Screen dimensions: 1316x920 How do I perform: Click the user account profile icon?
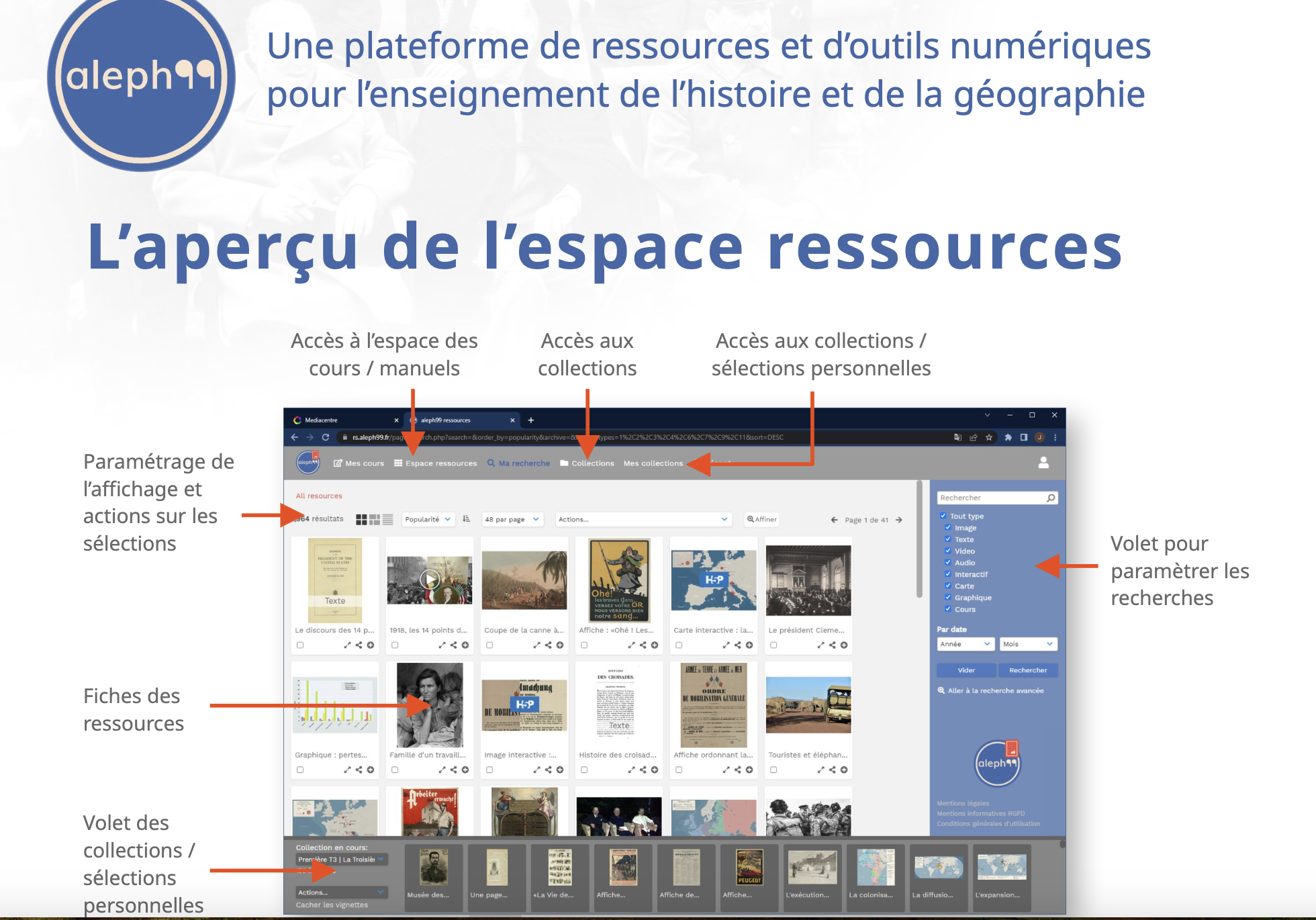(1043, 463)
